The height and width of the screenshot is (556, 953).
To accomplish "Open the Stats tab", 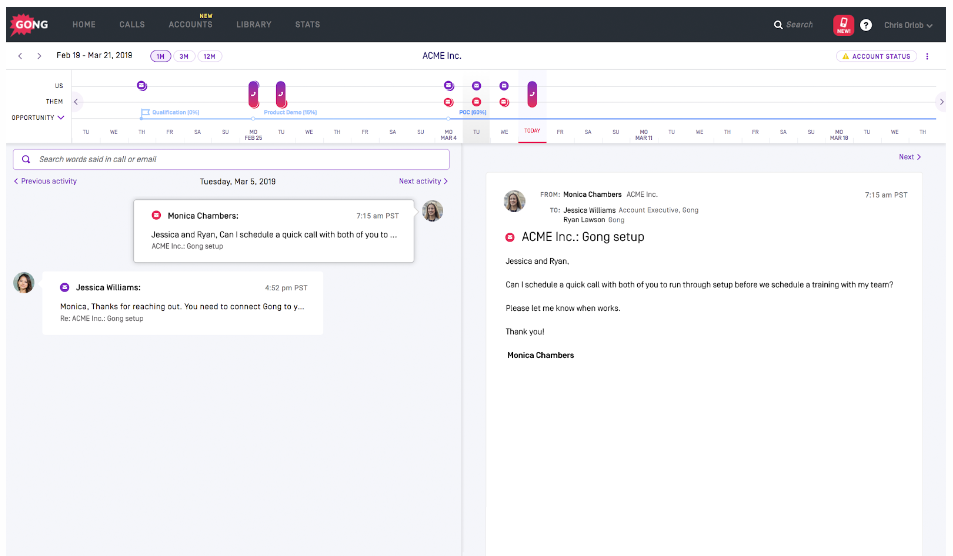I will click(x=308, y=24).
